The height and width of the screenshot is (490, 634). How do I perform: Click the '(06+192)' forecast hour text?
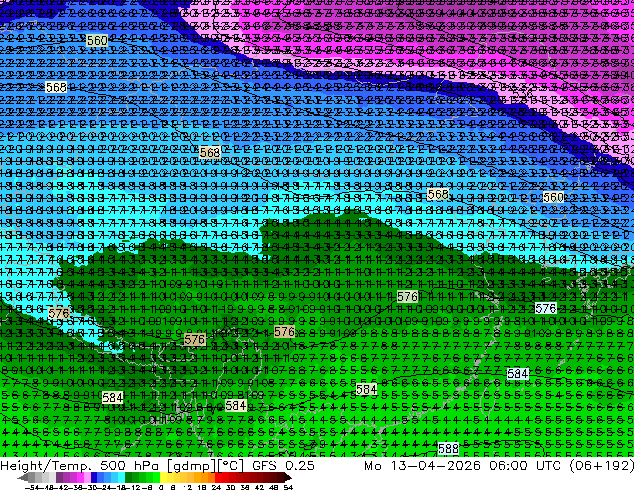[x=601, y=466]
